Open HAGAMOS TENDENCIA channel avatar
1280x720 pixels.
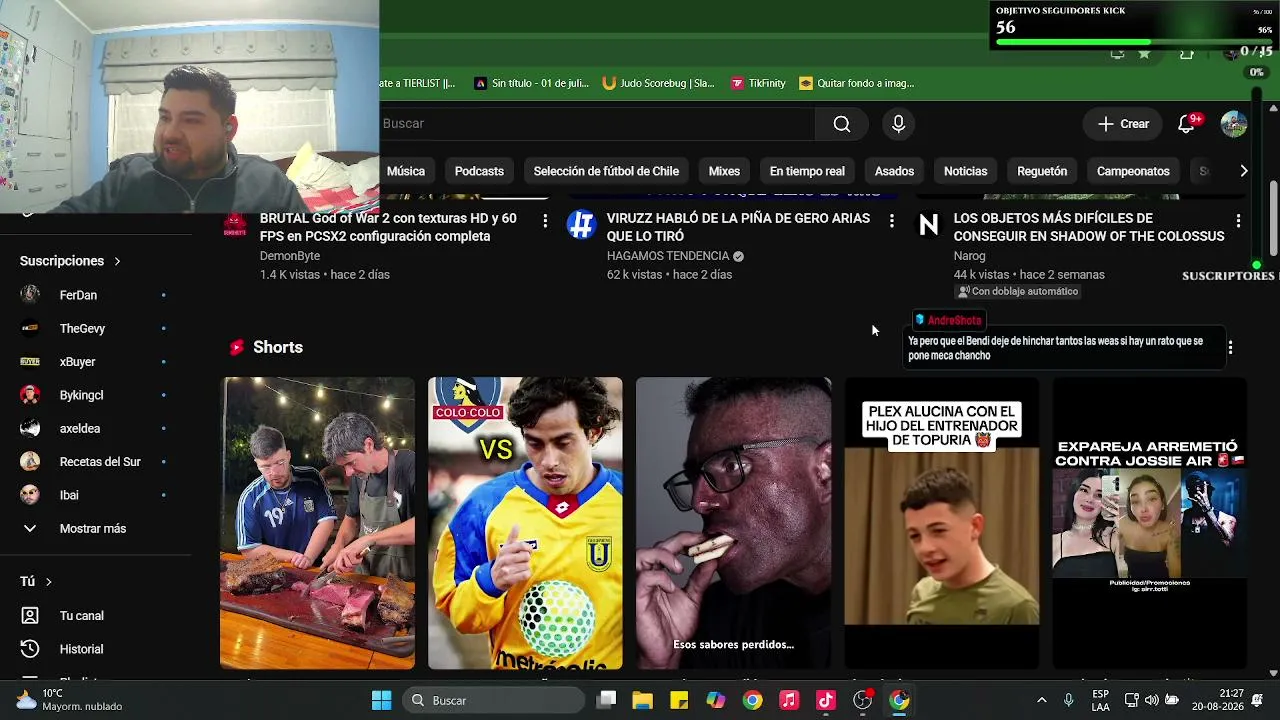pos(581,224)
